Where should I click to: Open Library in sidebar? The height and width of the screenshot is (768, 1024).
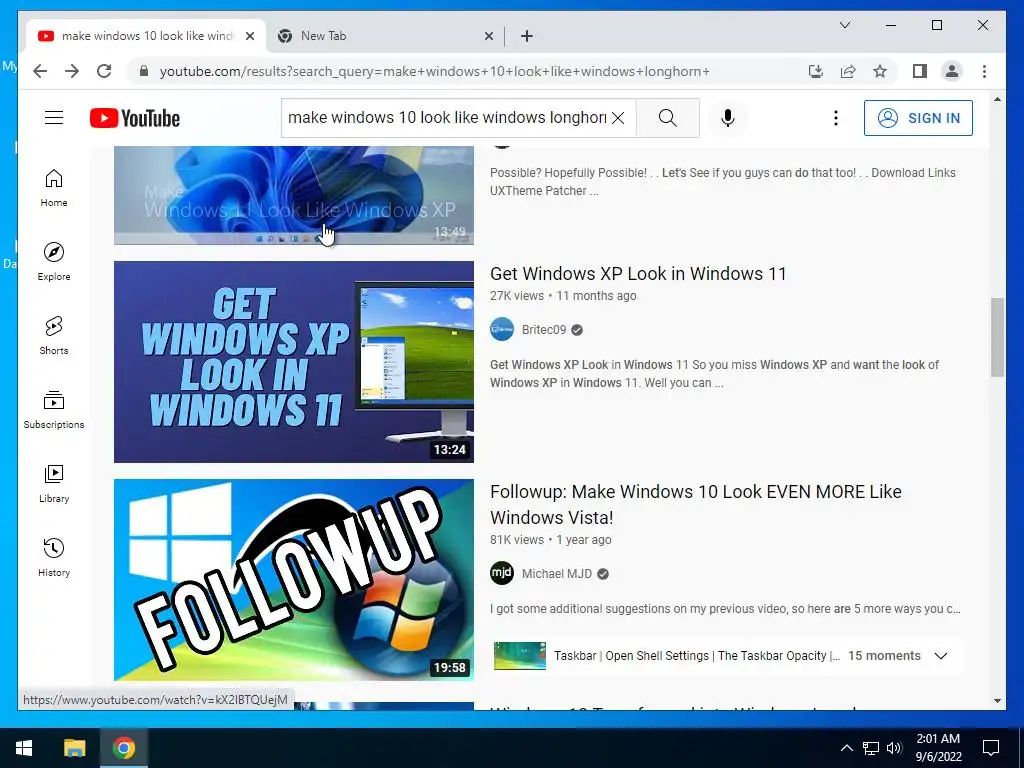54,483
